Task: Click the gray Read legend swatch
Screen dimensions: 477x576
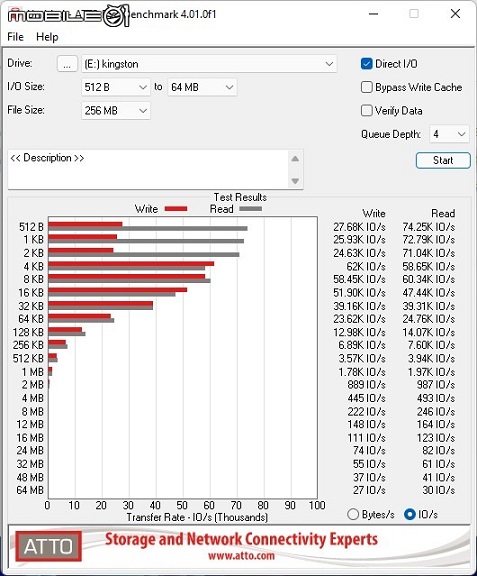Action: 251,209
